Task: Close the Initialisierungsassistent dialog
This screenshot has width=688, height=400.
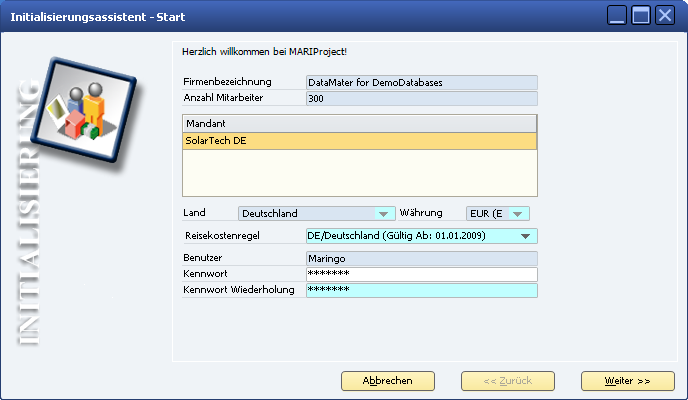Action: pyautogui.click(x=664, y=15)
